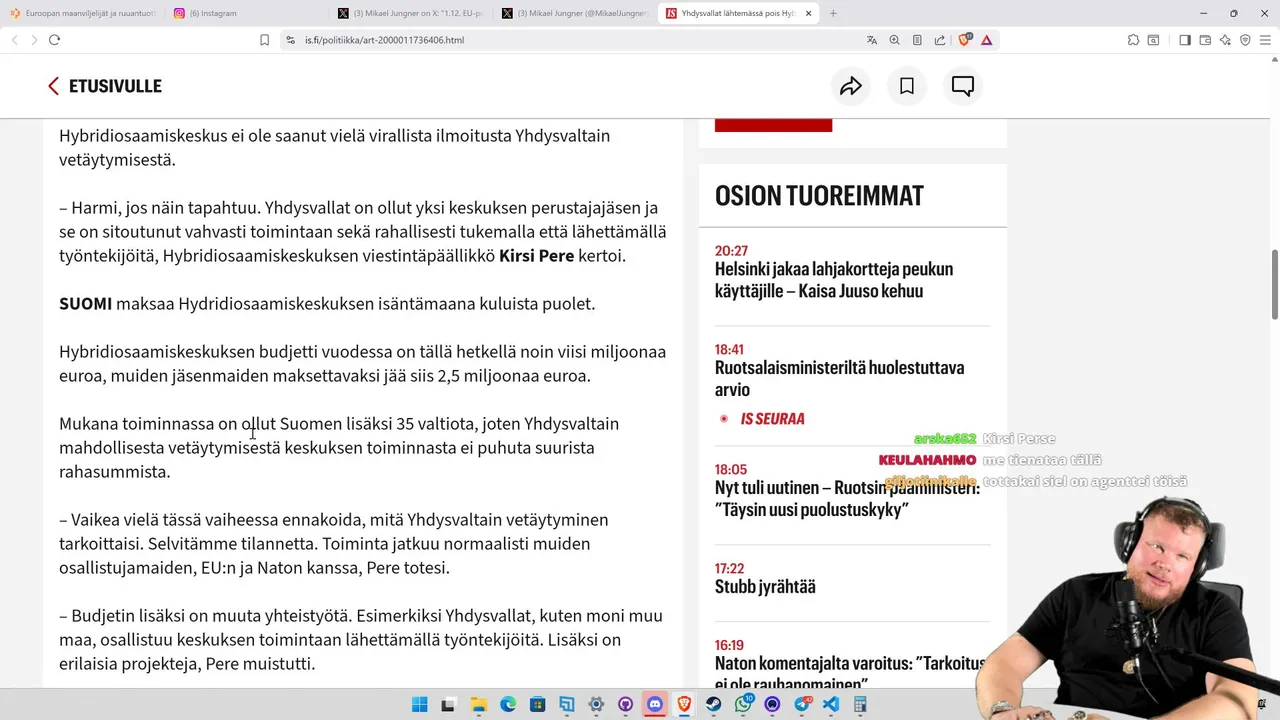Close the Yhdysvallat lähtemässä tab
Screen dimensions: 1280x720
tap(807, 13)
